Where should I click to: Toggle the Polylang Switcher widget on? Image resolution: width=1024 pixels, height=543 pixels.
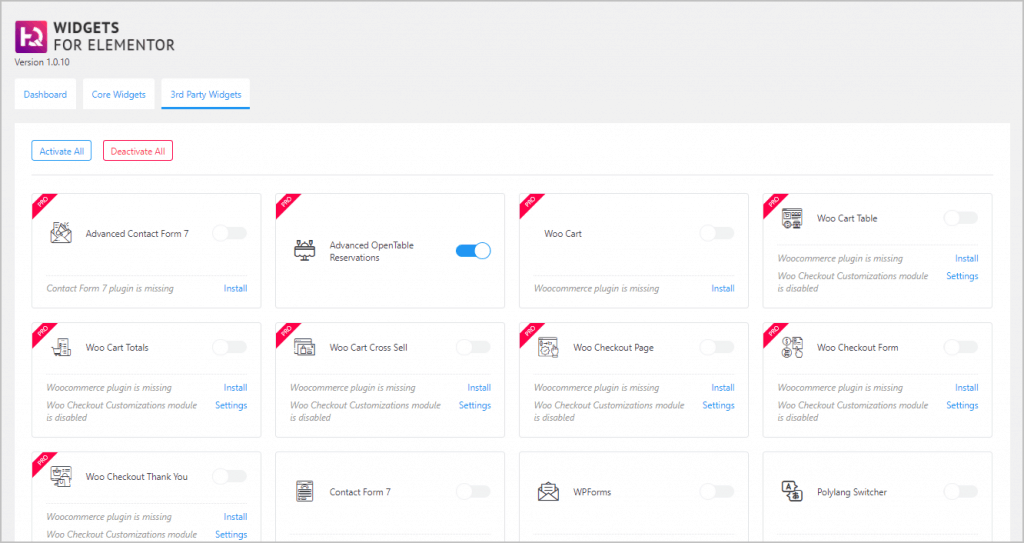[960, 491]
